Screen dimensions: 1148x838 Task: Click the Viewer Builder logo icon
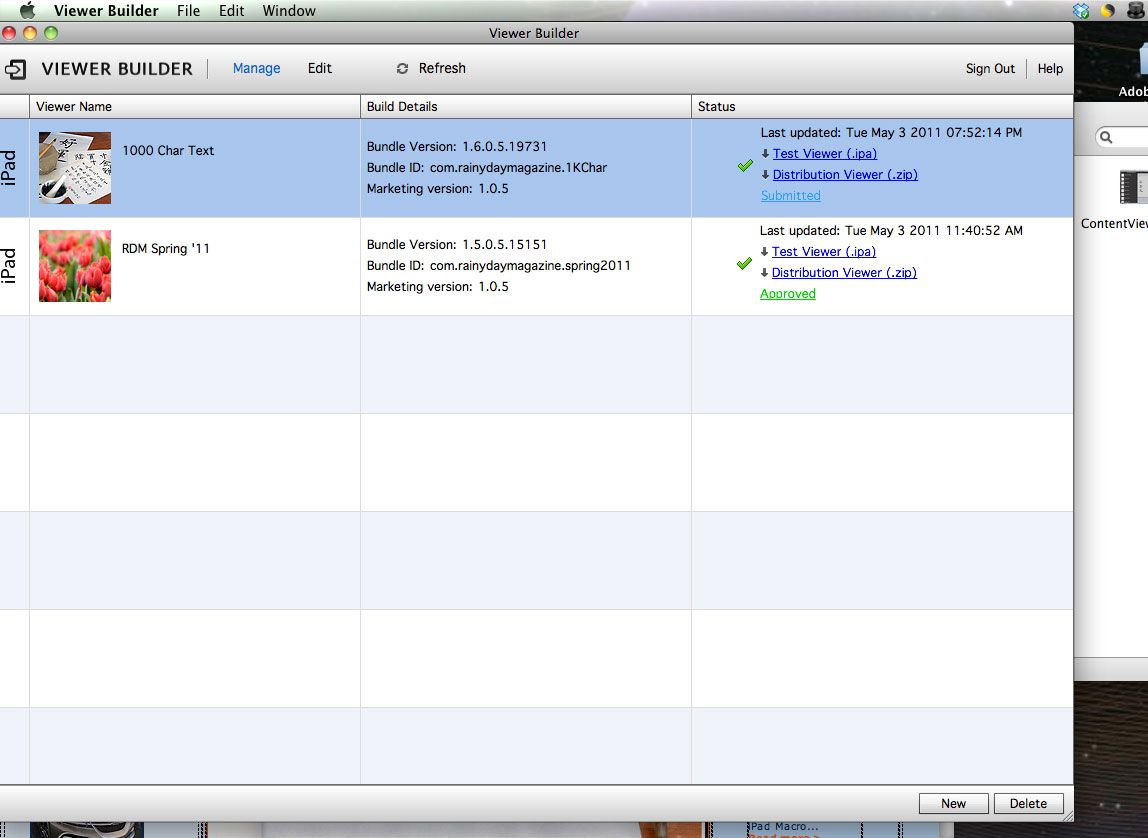[15, 69]
